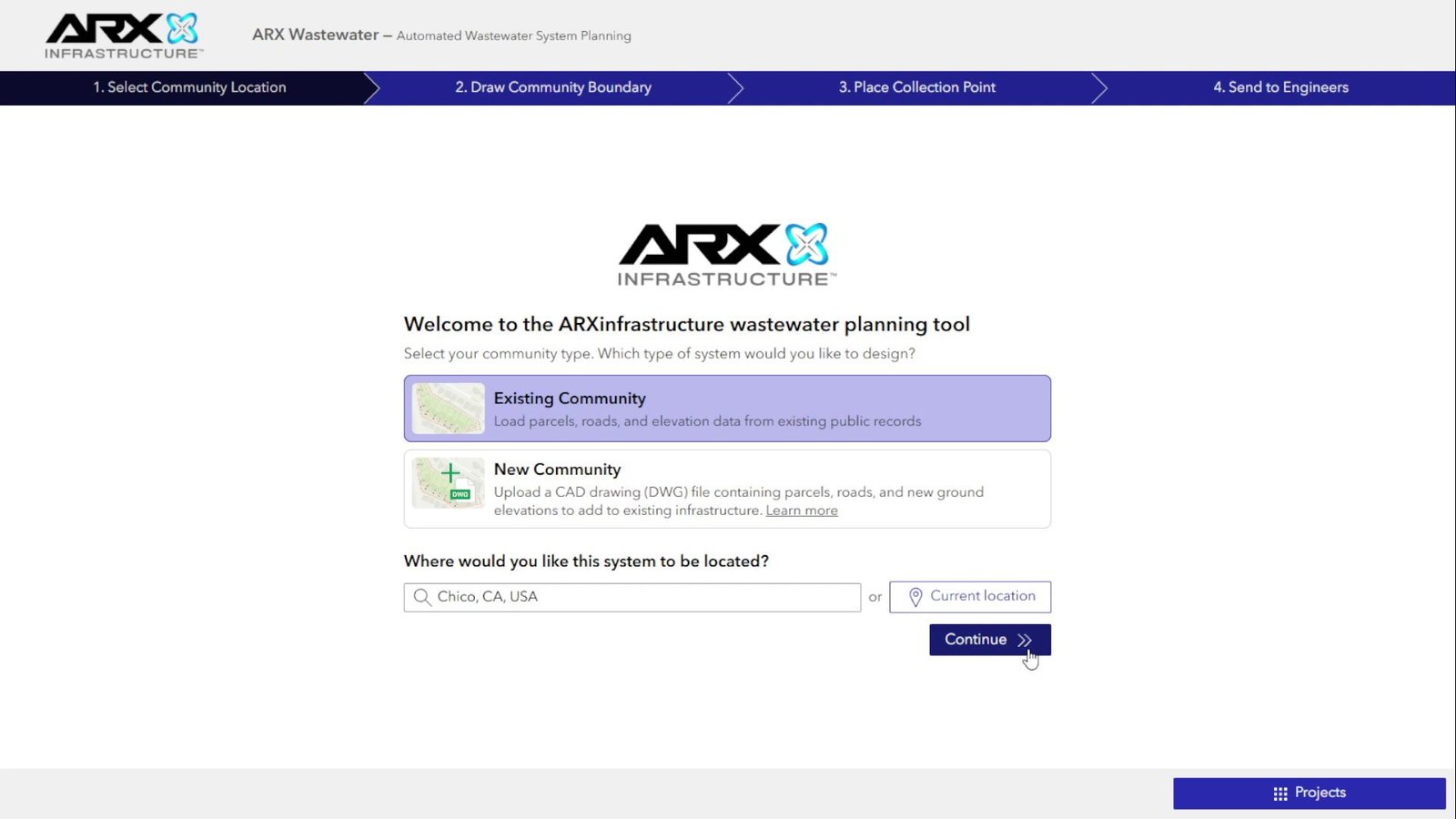Open step 4 Send to Engineers
Image resolution: width=1456 pixels, height=819 pixels.
pyautogui.click(x=1280, y=87)
